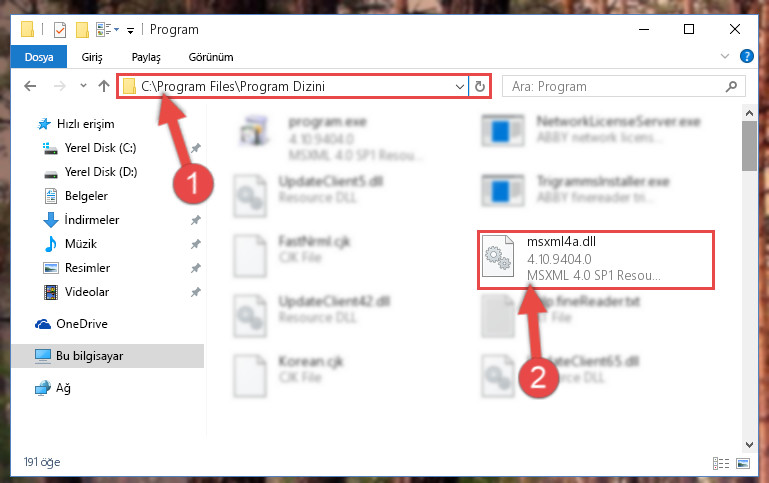The height and width of the screenshot is (483, 769).
Task: Toggle the pin next to Müzik
Action: [x=196, y=244]
